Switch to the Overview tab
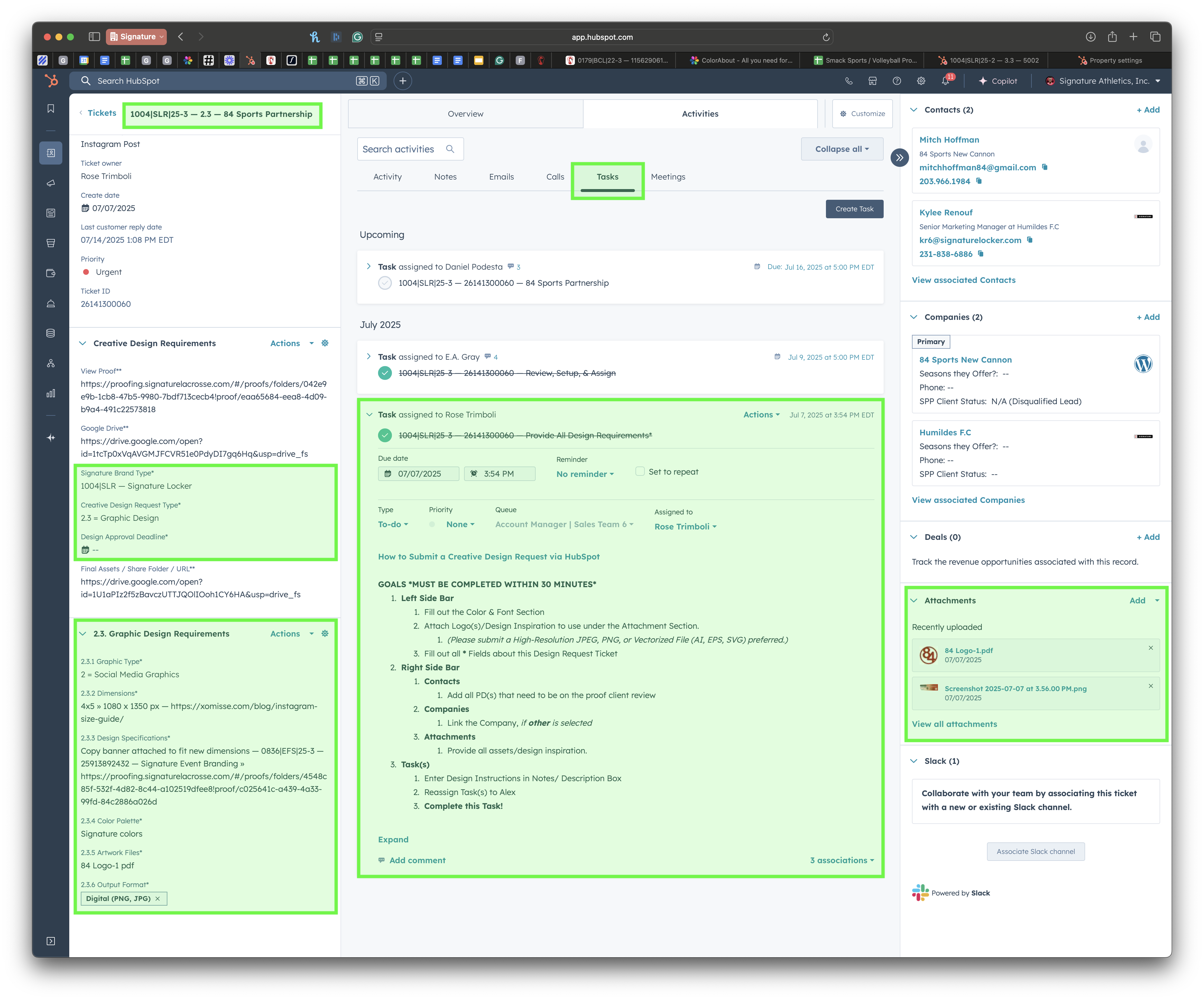This screenshot has height=1000, width=1204. [x=465, y=114]
